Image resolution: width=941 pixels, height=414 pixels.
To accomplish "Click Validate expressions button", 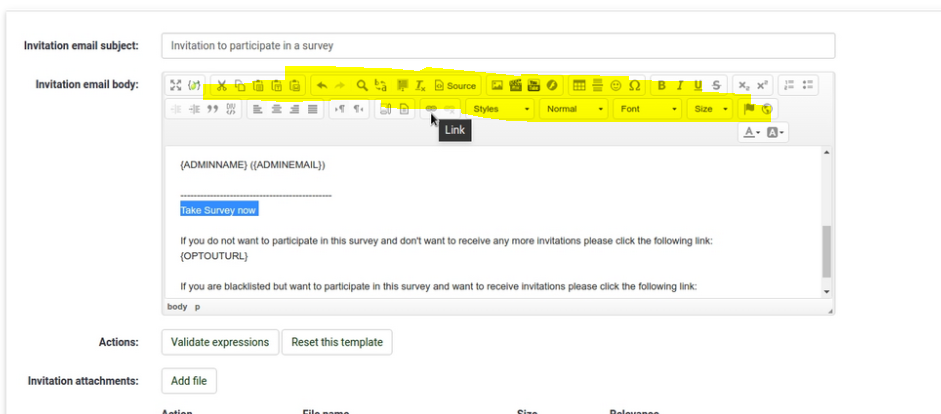I will point(220,342).
